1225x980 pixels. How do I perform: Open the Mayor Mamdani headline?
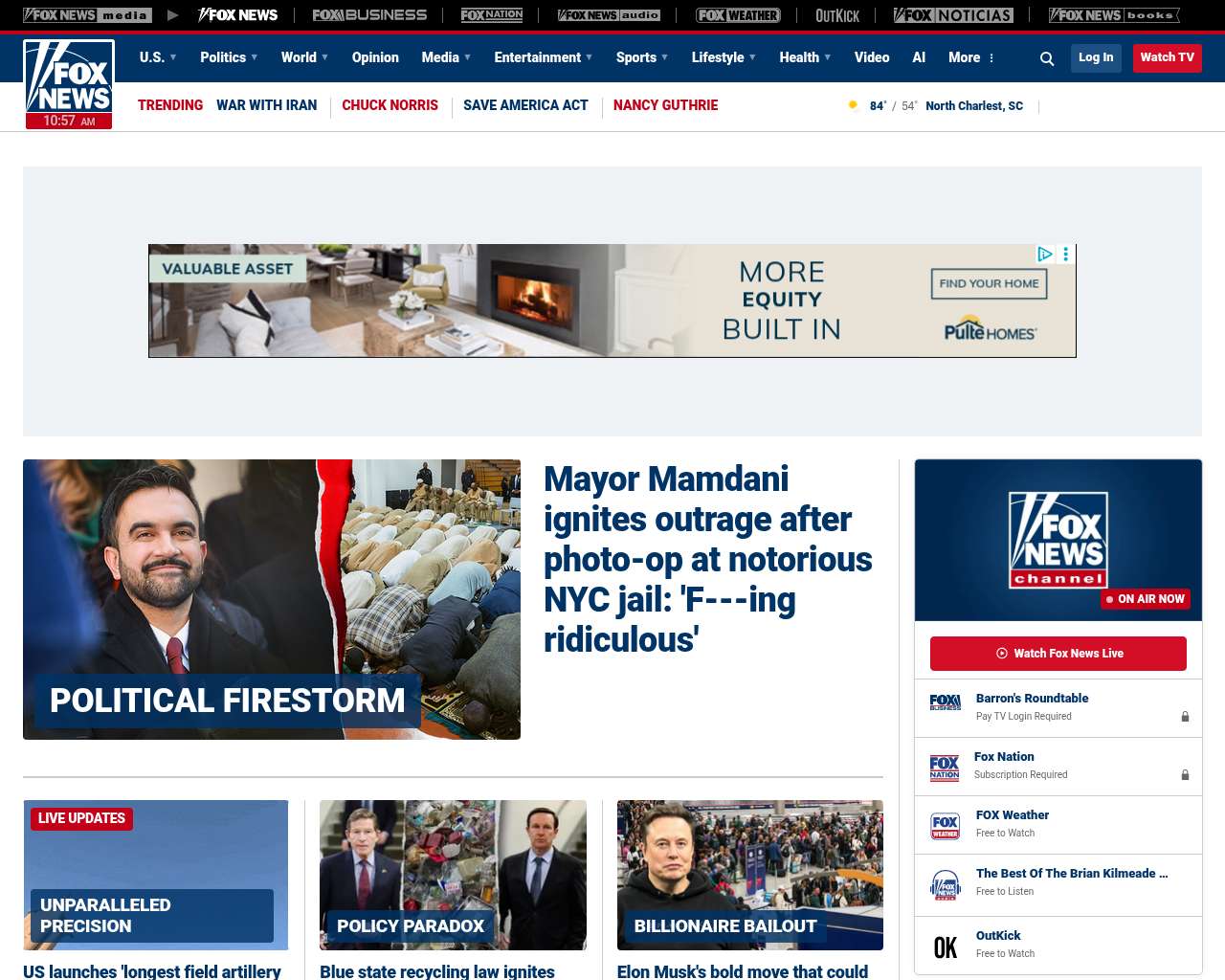708,559
